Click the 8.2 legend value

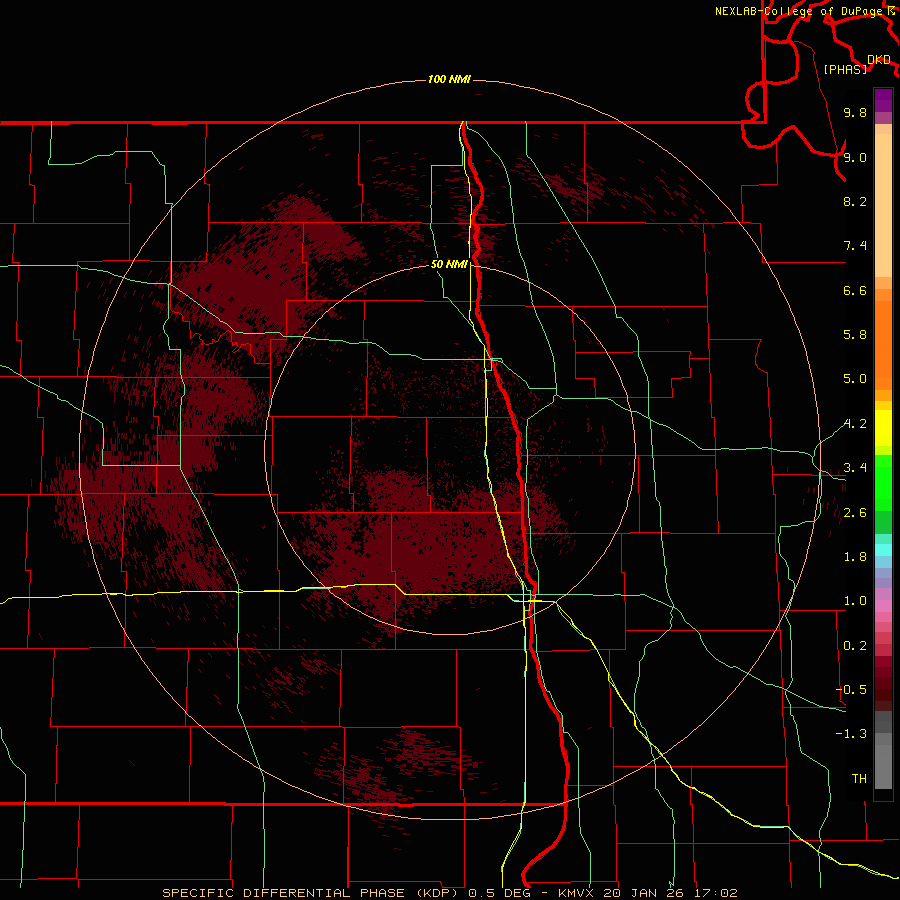click(855, 201)
